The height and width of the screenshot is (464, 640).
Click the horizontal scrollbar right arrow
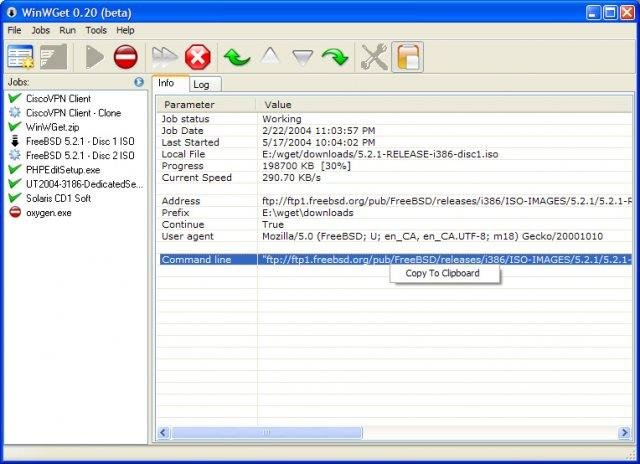[624, 433]
